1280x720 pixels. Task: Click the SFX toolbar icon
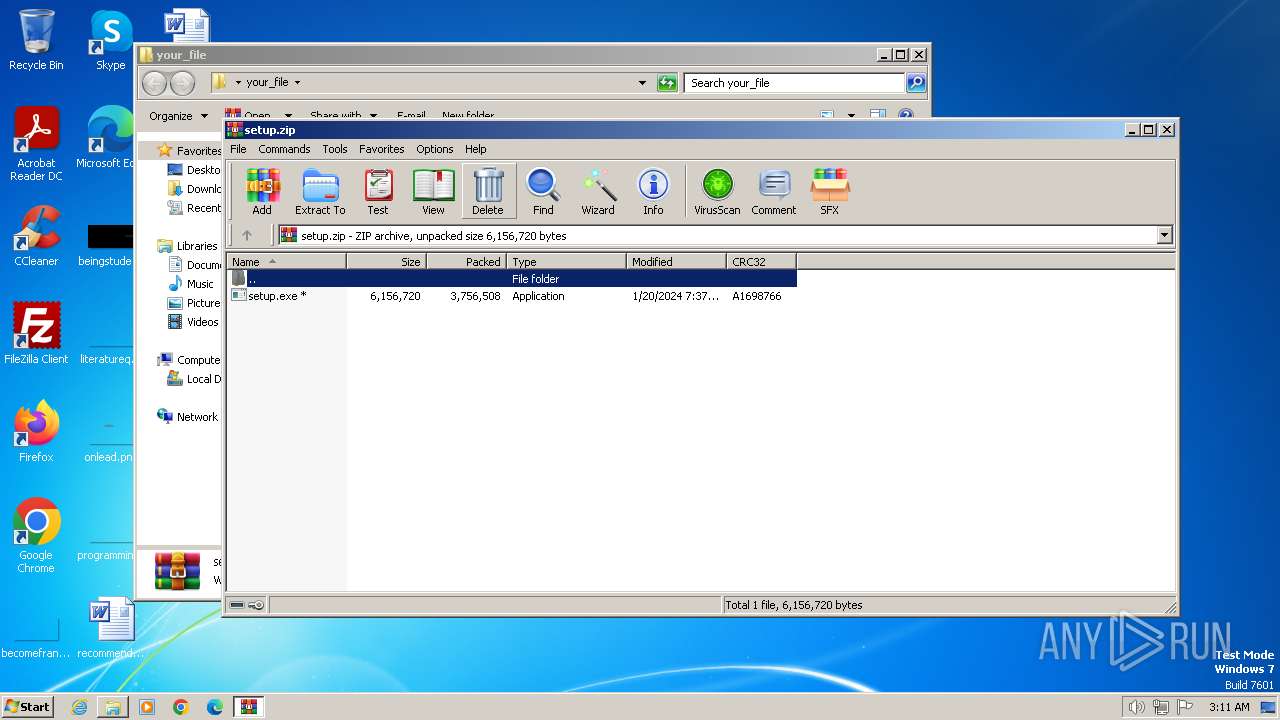point(830,191)
